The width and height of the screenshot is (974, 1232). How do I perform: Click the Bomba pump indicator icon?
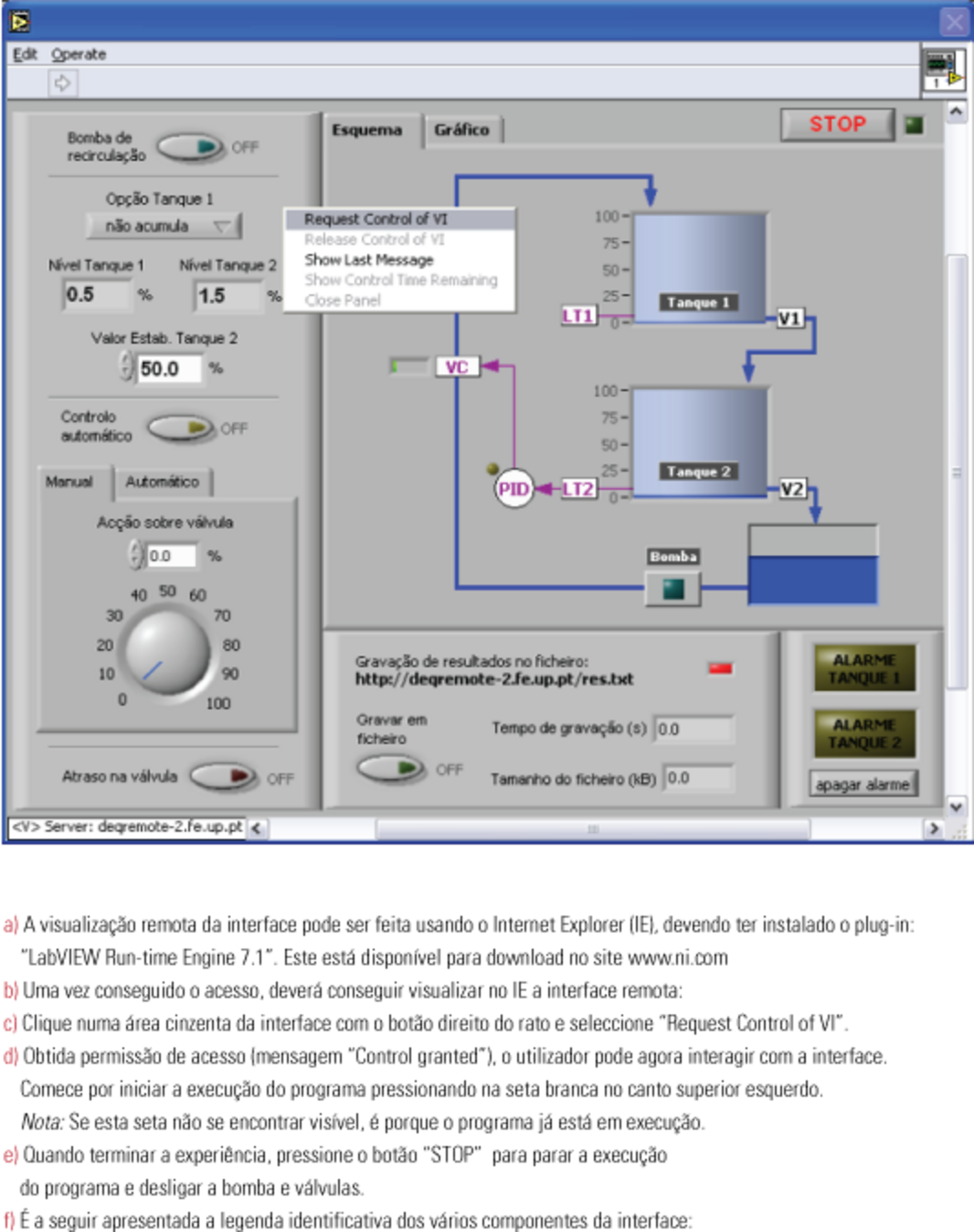672,589
